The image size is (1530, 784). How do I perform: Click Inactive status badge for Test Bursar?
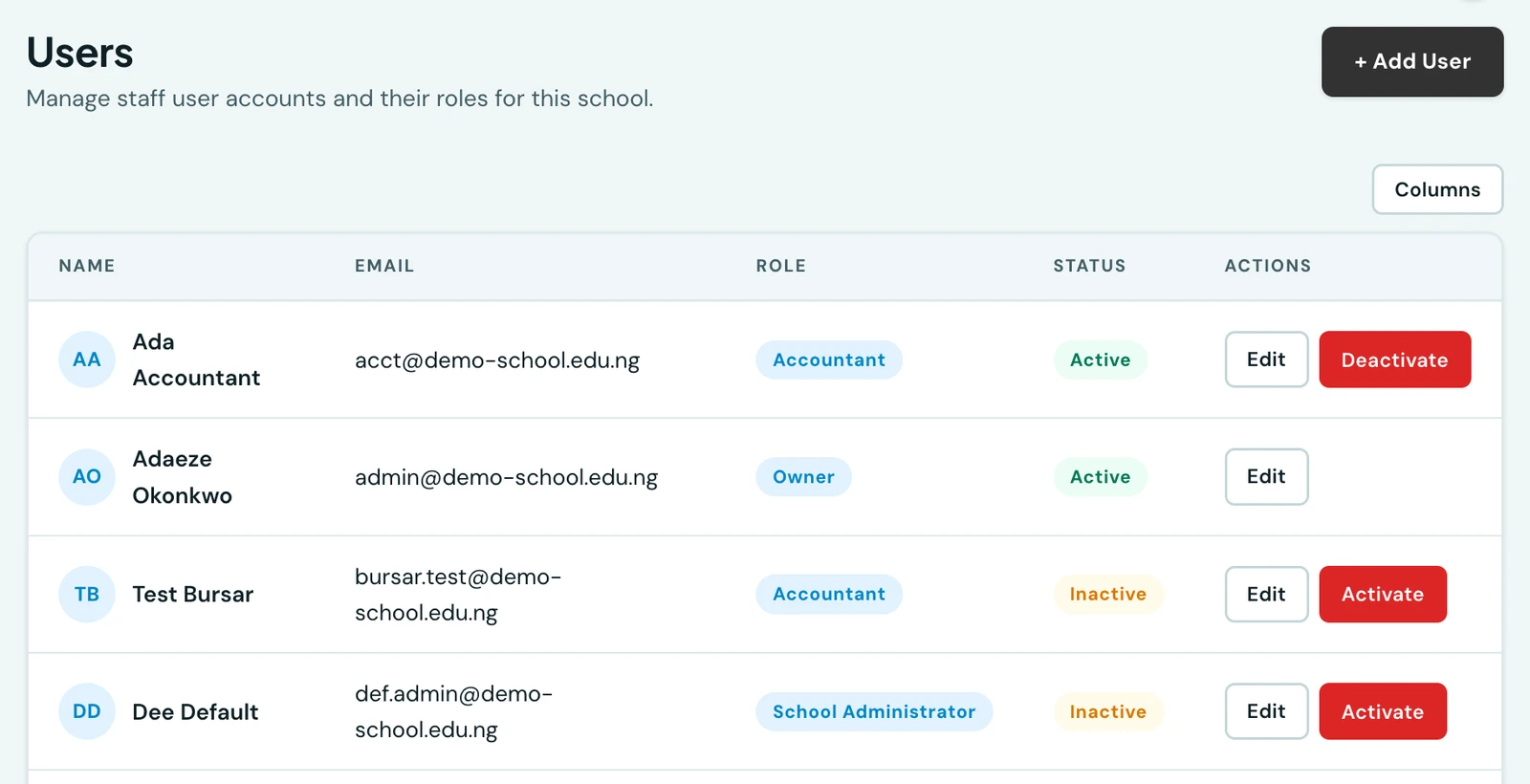[x=1108, y=594]
